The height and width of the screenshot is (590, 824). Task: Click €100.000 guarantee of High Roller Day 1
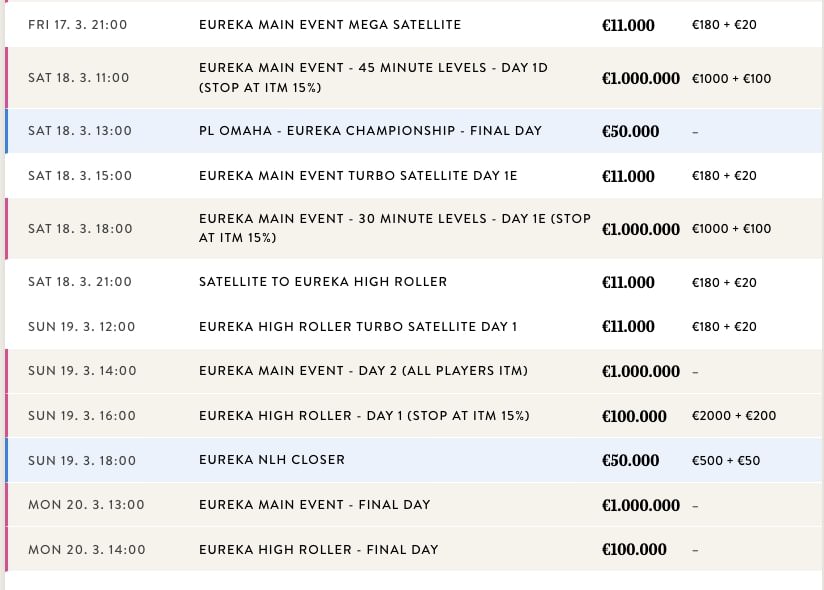[x=634, y=416]
